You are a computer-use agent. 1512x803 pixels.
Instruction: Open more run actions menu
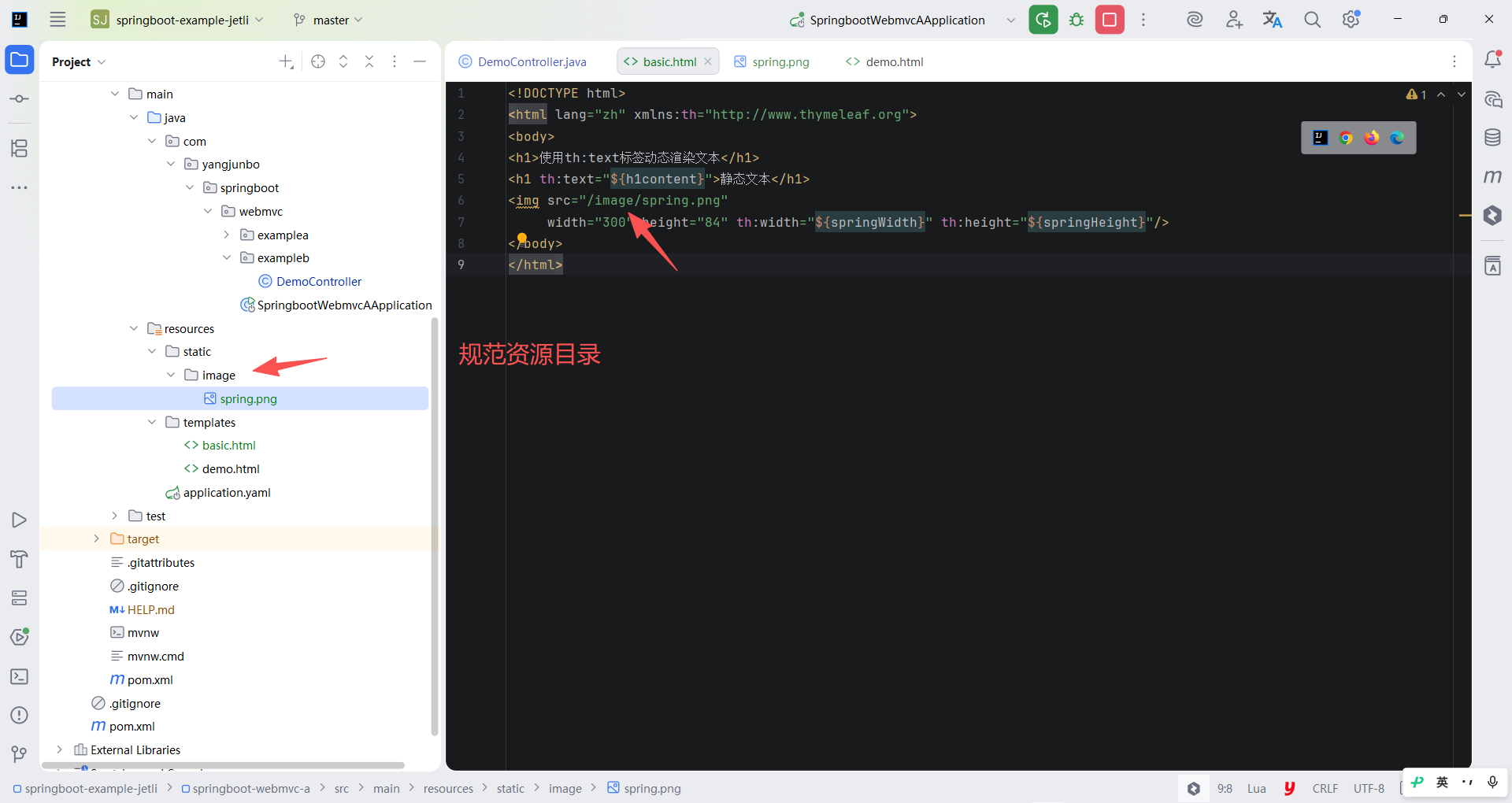tap(1143, 20)
